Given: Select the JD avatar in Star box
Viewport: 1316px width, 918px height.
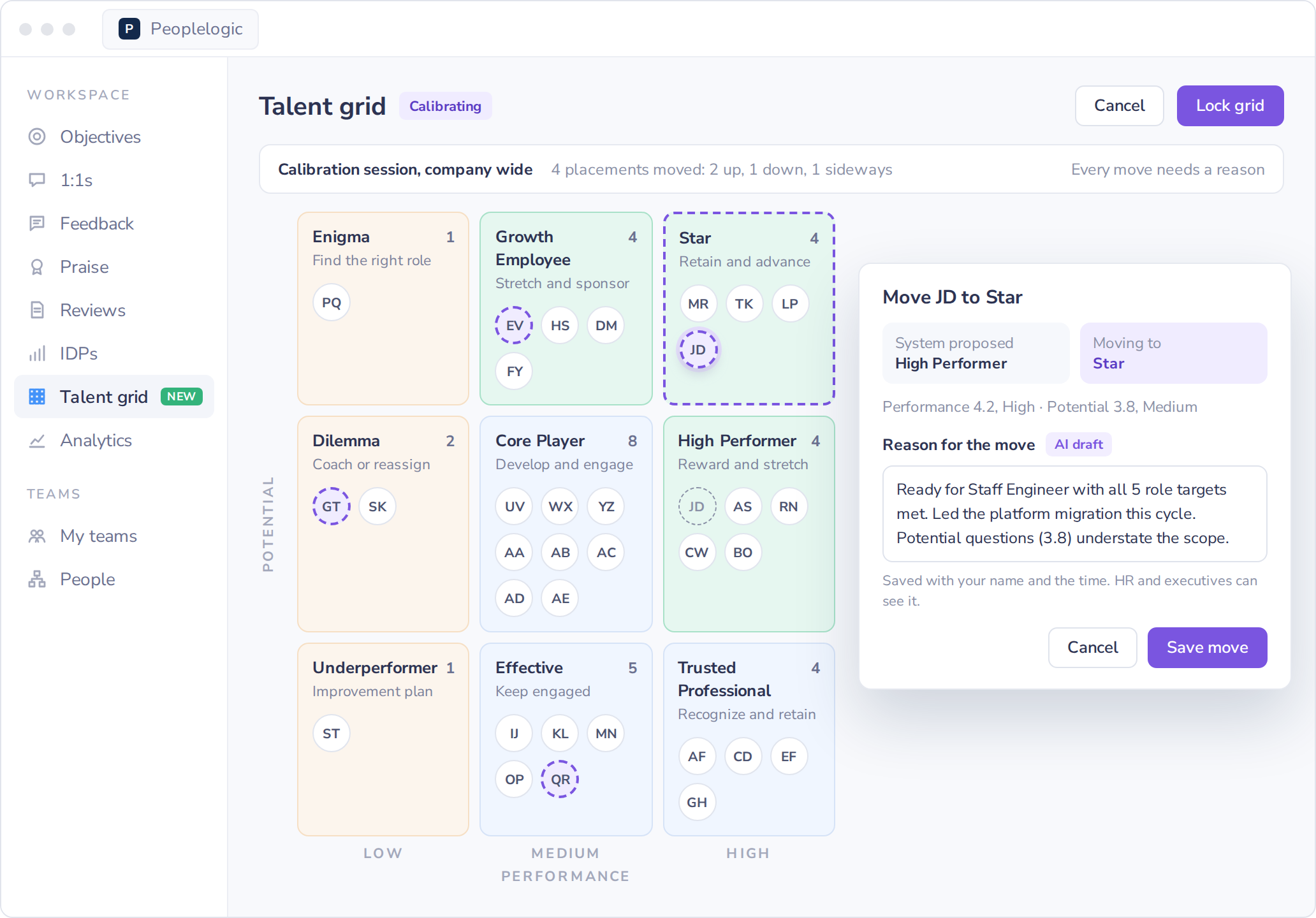Looking at the screenshot, I should click(698, 349).
